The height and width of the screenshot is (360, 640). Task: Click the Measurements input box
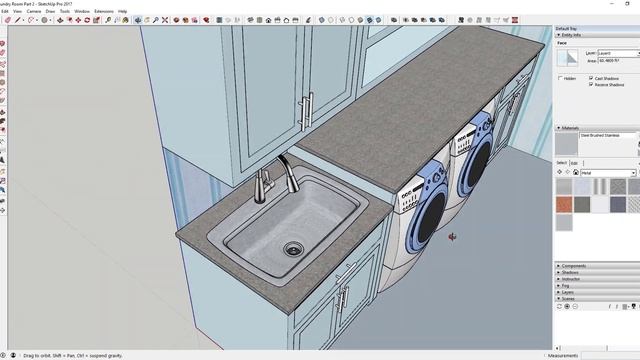click(610, 356)
